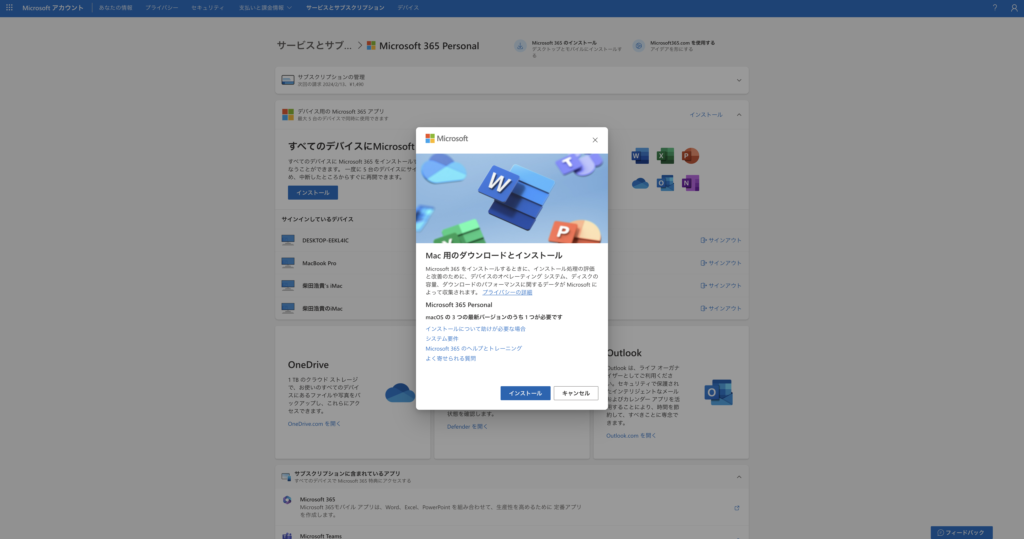Click the Microsoft 365 apps four-color icon
Image resolution: width=1024 pixels, height=539 pixels.
tap(287, 114)
